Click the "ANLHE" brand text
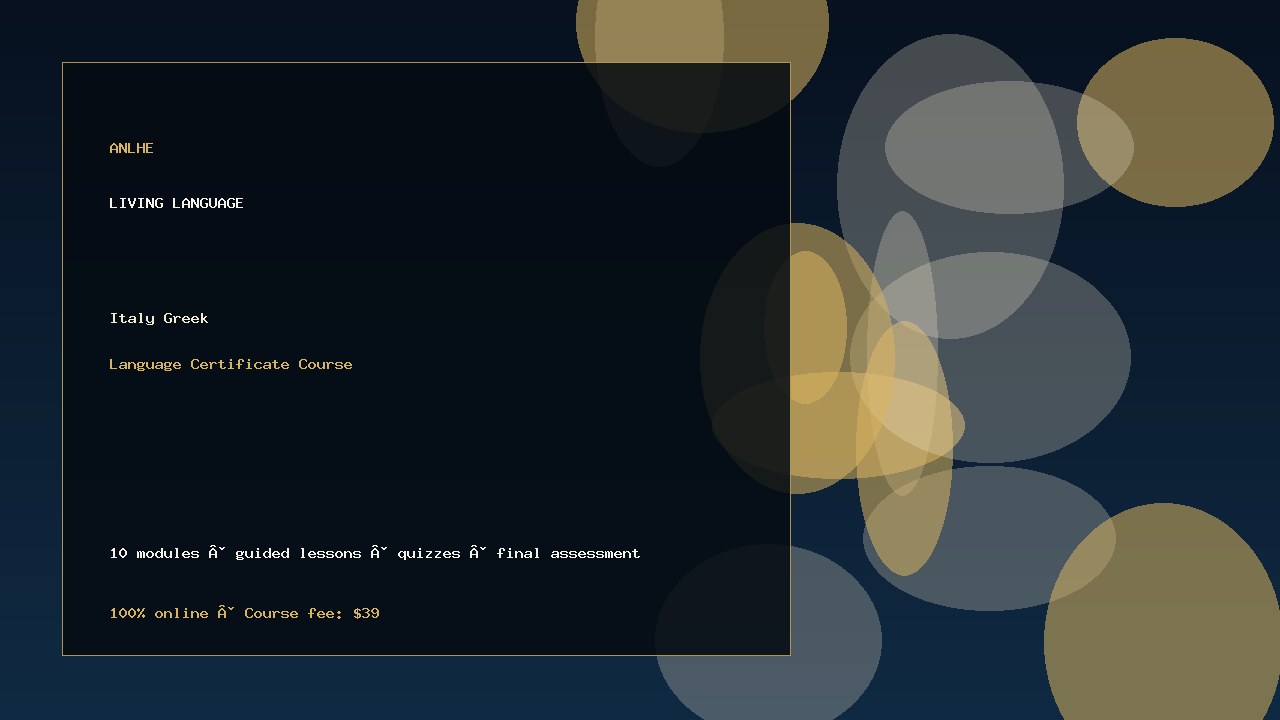This screenshot has height=720, width=1280. tap(131, 148)
